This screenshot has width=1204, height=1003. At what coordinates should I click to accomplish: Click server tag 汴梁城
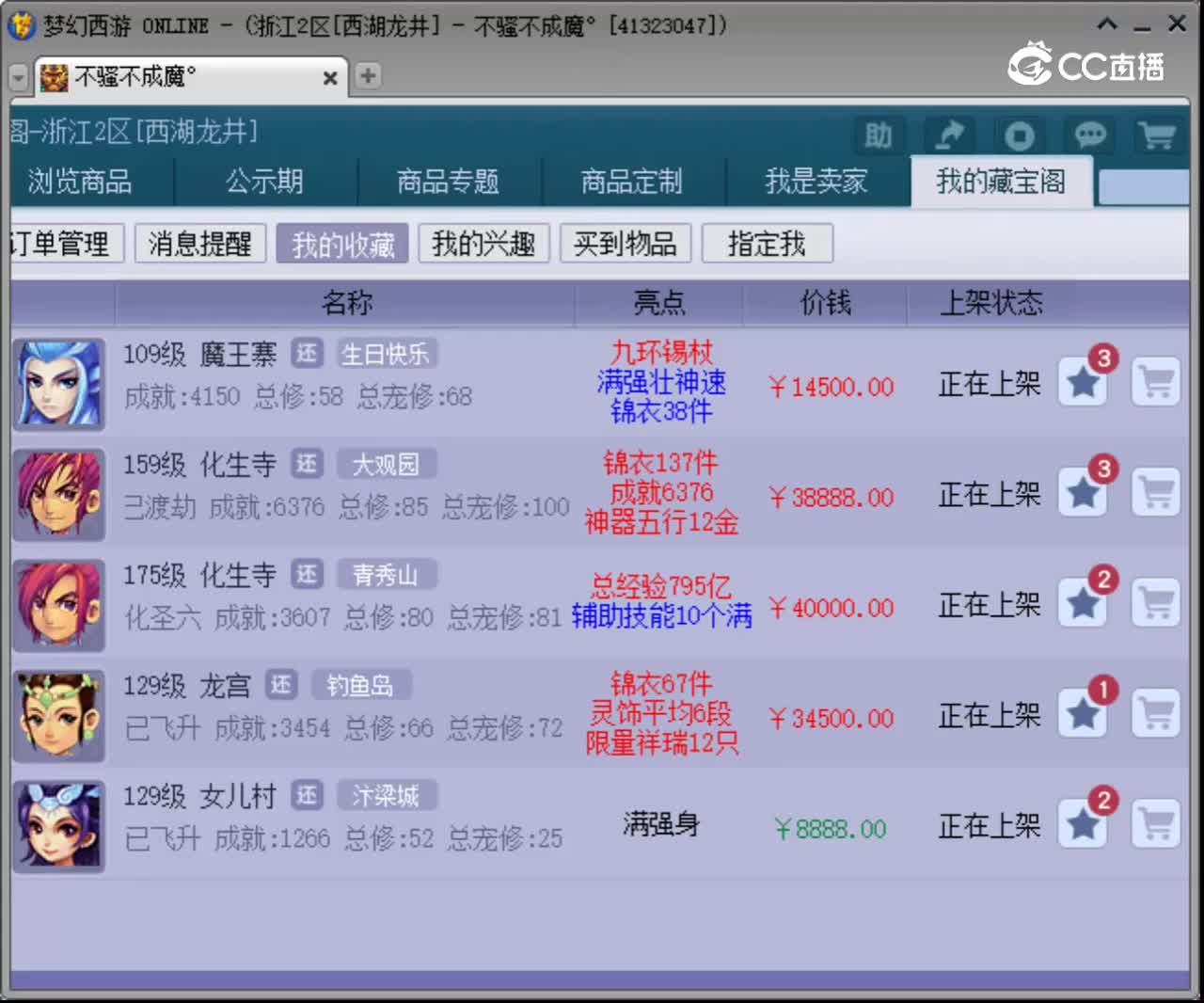pyautogui.click(x=386, y=796)
